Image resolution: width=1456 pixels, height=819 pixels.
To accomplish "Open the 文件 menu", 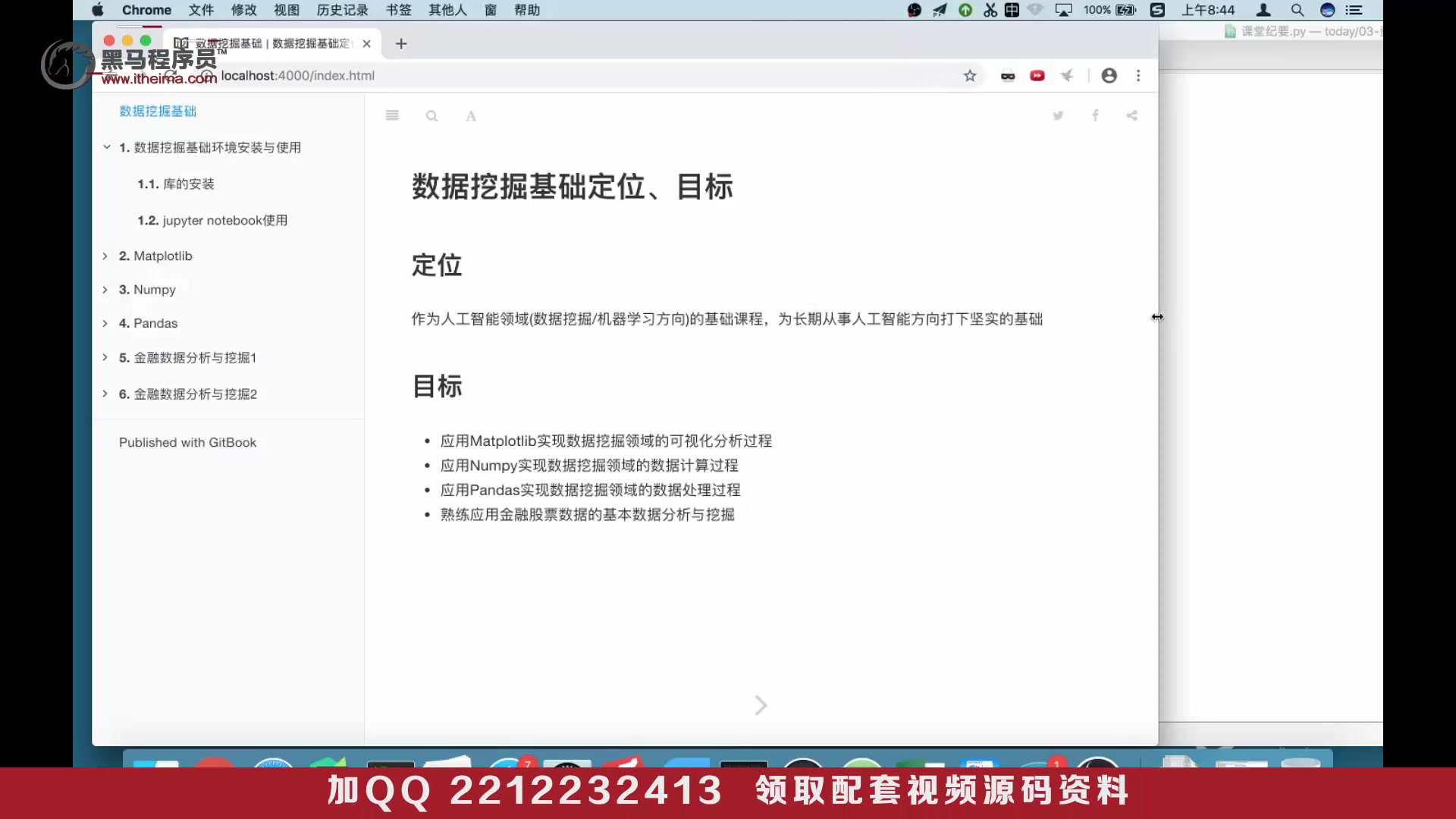I will (201, 10).
